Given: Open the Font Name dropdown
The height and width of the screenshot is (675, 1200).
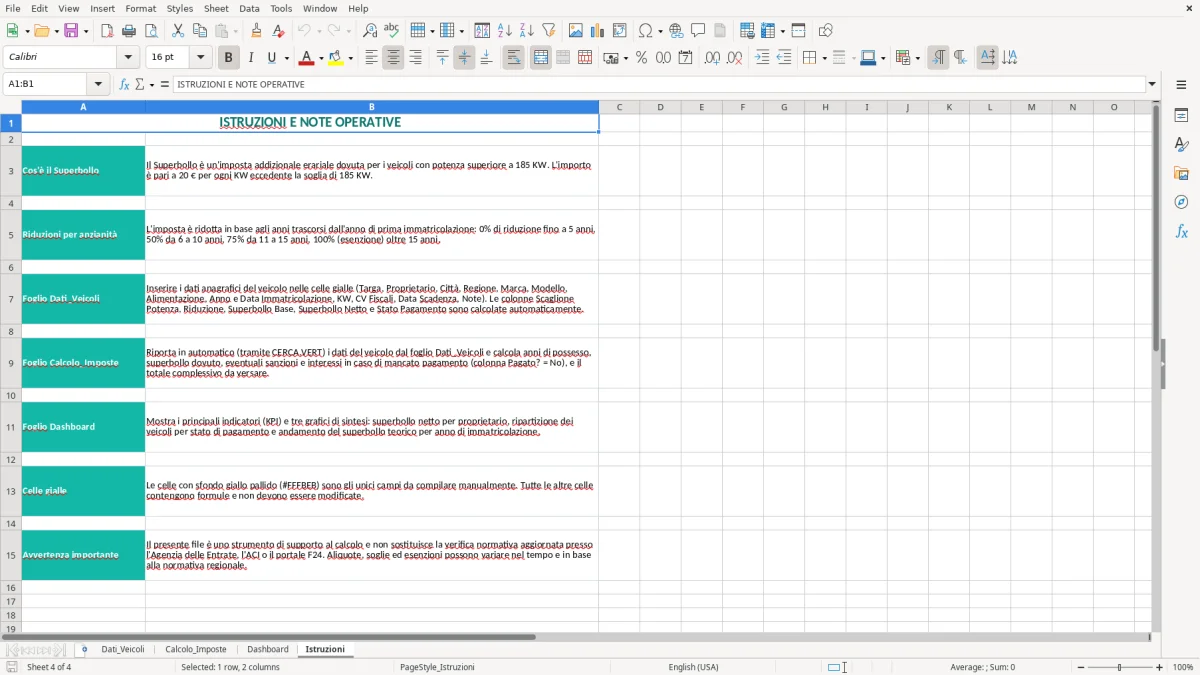Looking at the screenshot, I should click(128, 58).
